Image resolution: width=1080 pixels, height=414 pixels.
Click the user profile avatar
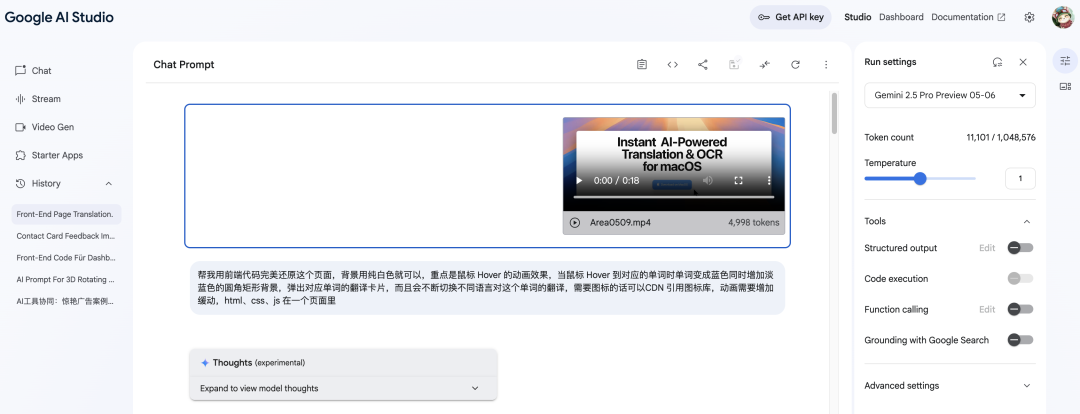coord(1062,17)
